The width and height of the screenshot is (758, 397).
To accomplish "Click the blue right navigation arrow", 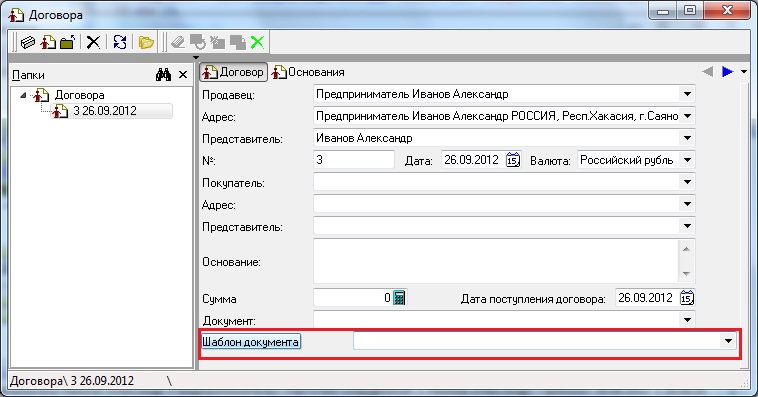I will click(728, 72).
